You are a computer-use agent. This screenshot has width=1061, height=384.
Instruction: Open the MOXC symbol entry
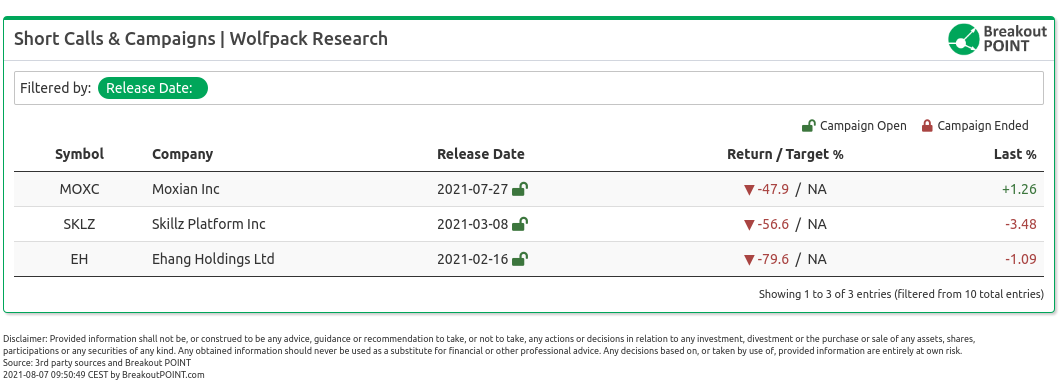click(79, 189)
